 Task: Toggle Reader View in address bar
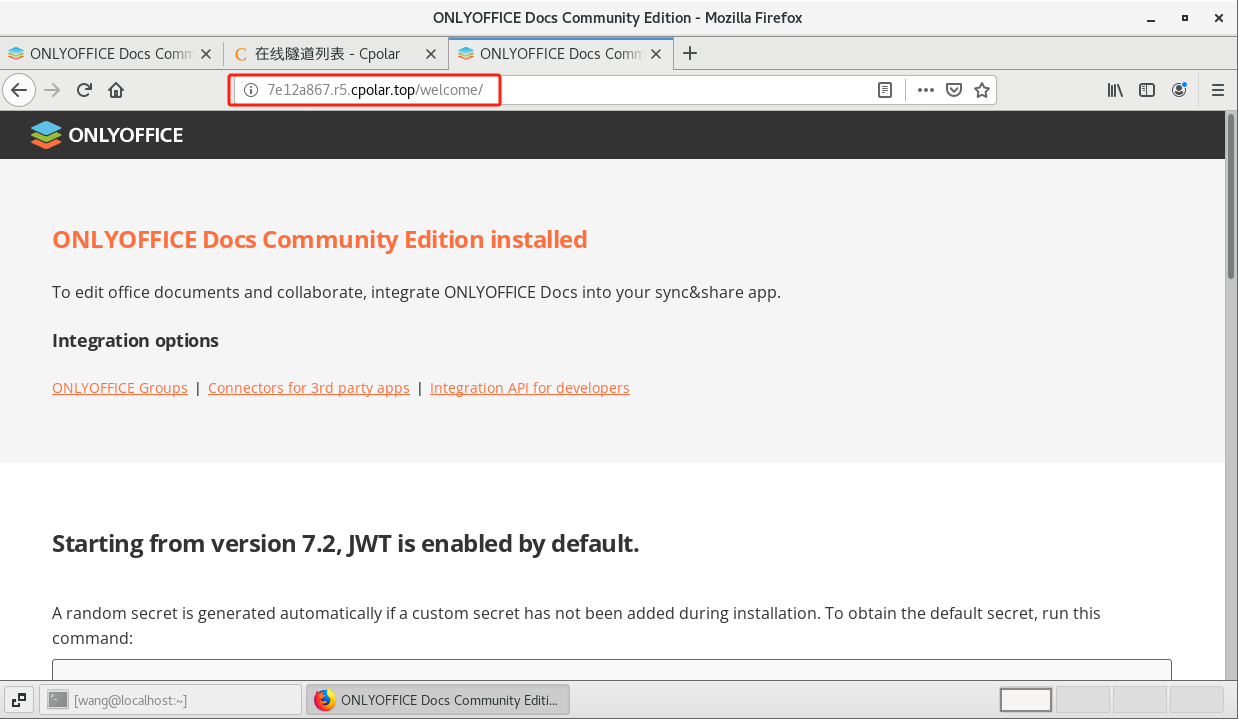pyautogui.click(x=885, y=90)
